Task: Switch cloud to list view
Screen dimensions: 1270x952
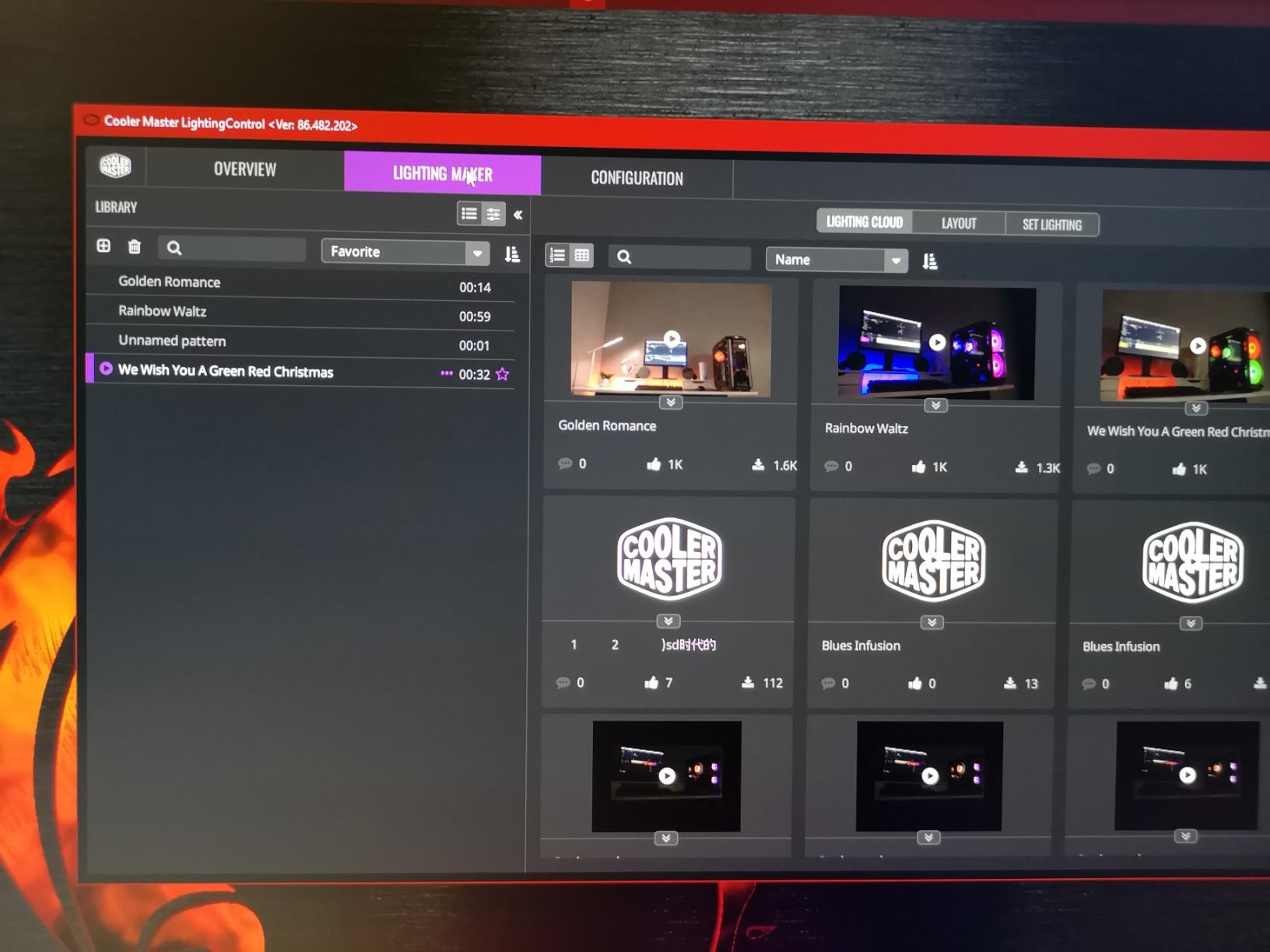Action: coord(557,255)
